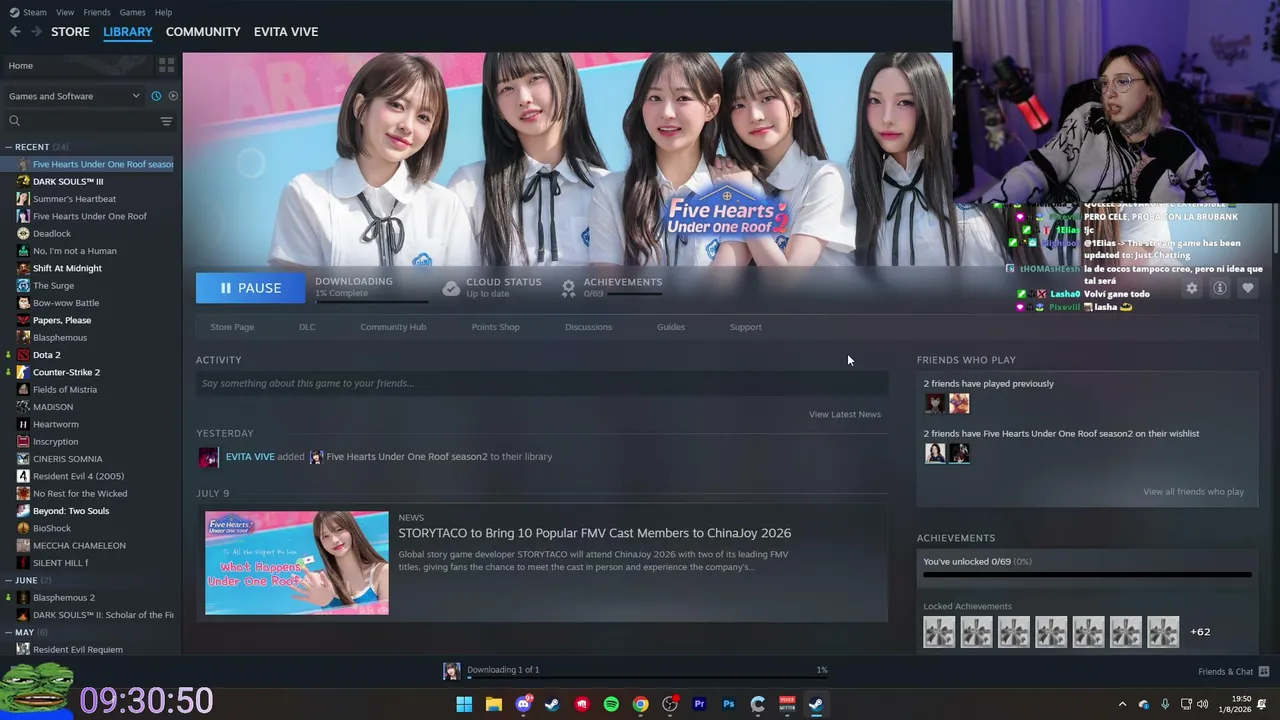Image resolution: width=1280 pixels, height=720 pixels.
Task: Select Dota 2 in the library list
Action: pos(46,355)
